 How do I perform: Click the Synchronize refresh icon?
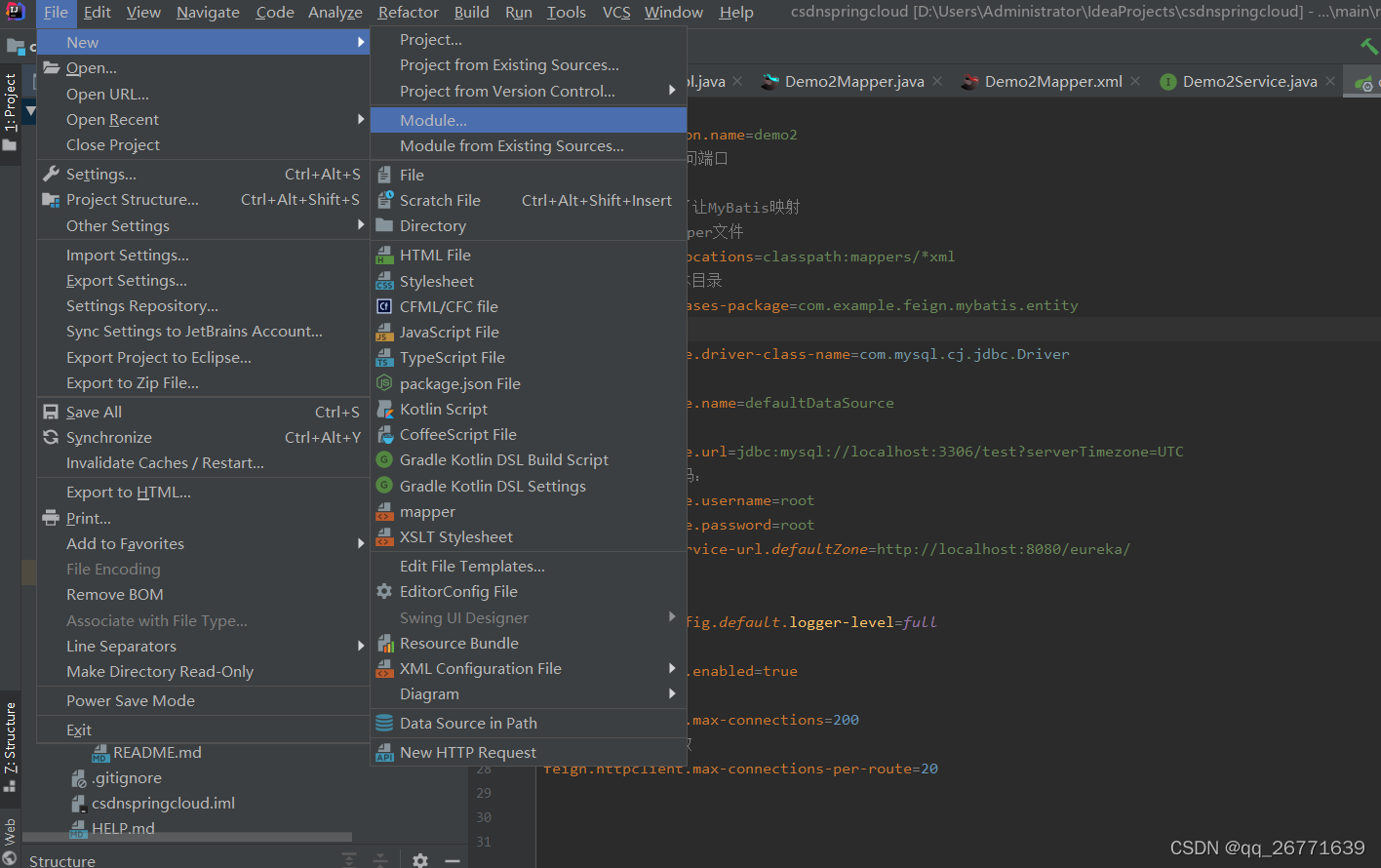[x=51, y=437]
